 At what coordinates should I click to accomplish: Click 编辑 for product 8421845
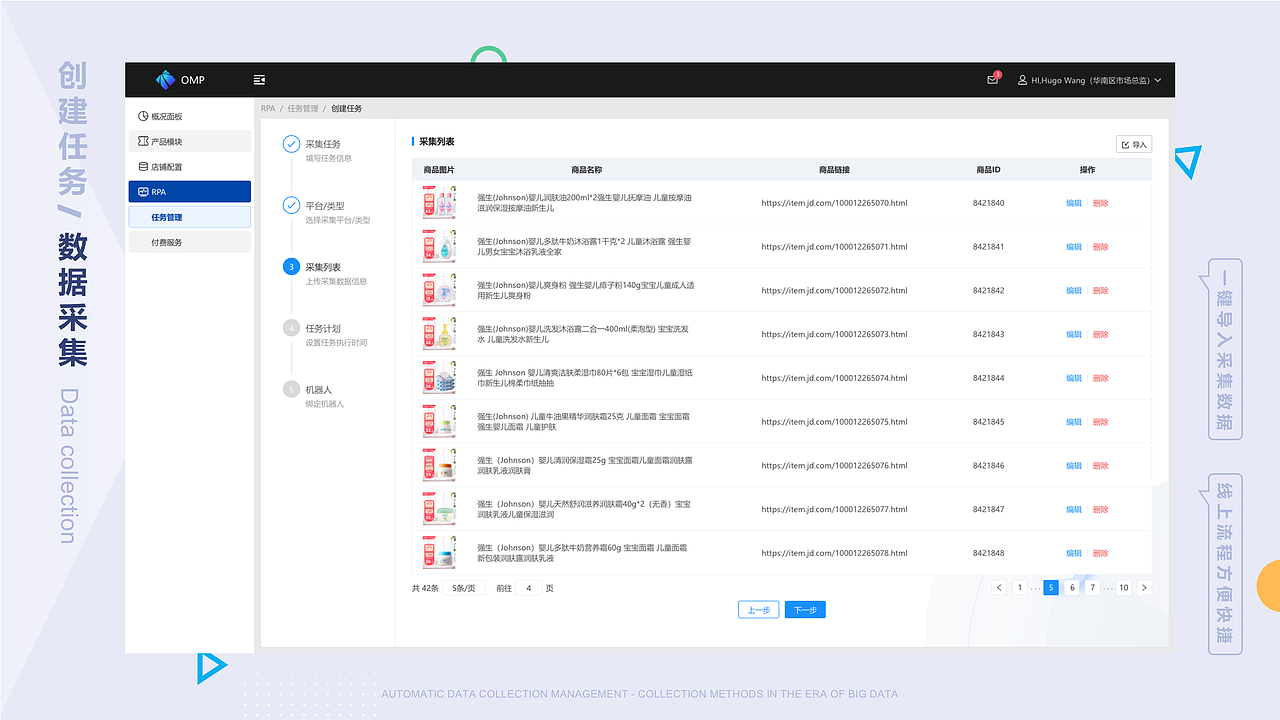coord(1074,422)
